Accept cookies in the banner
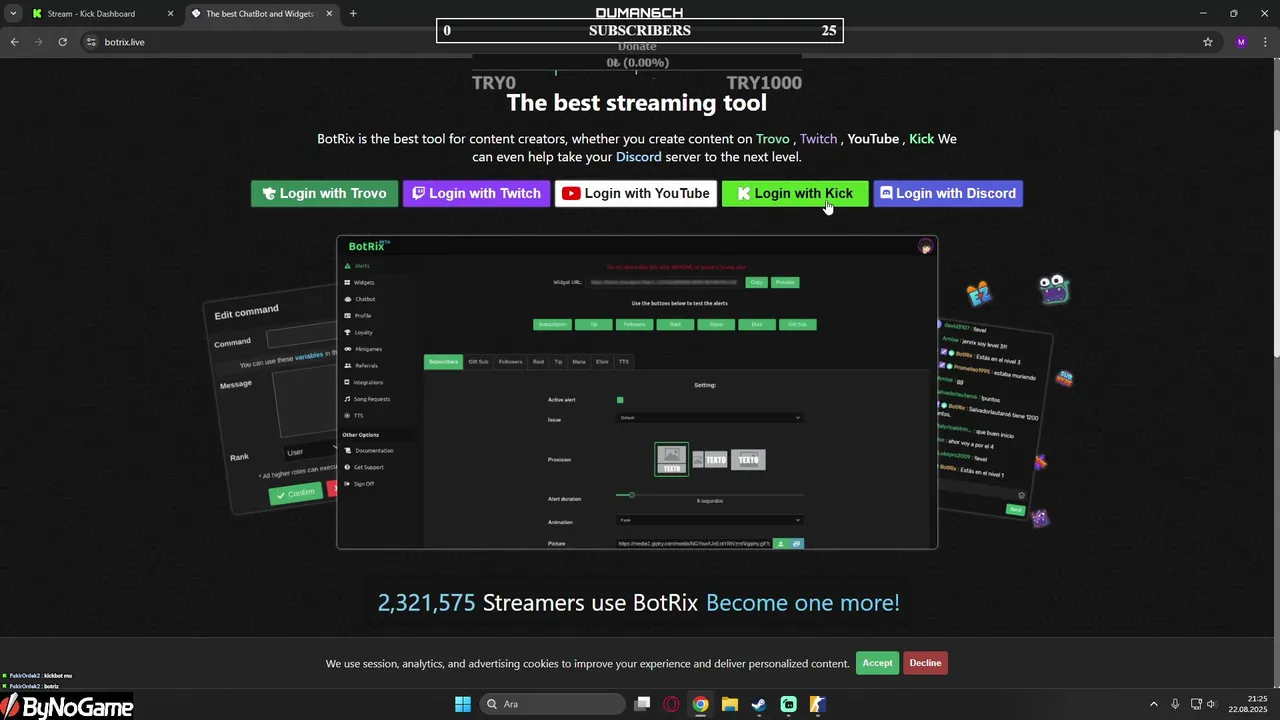Screen dimensions: 1280x720 pos(877,663)
